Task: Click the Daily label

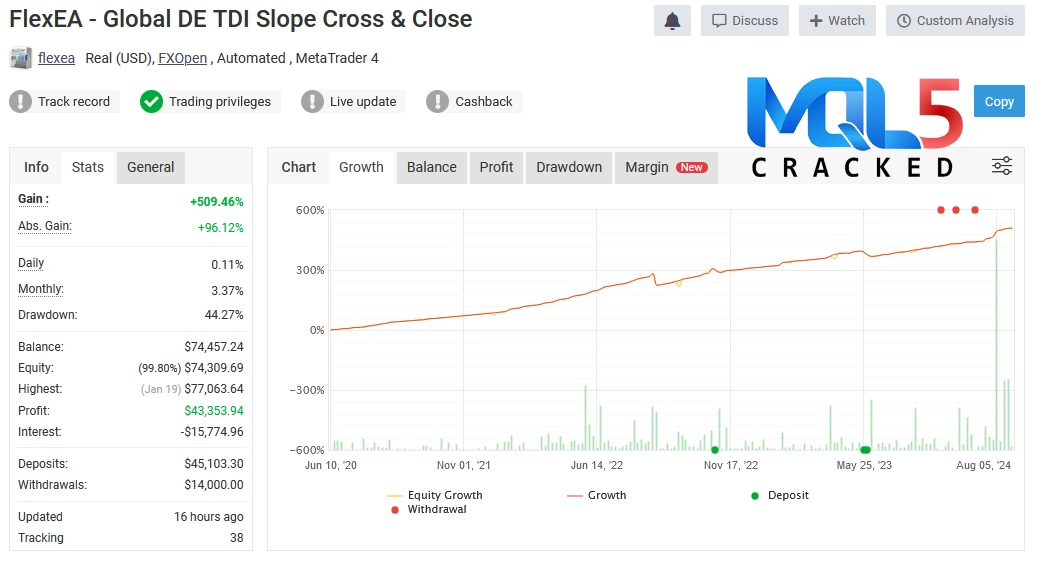Action: 31,263
